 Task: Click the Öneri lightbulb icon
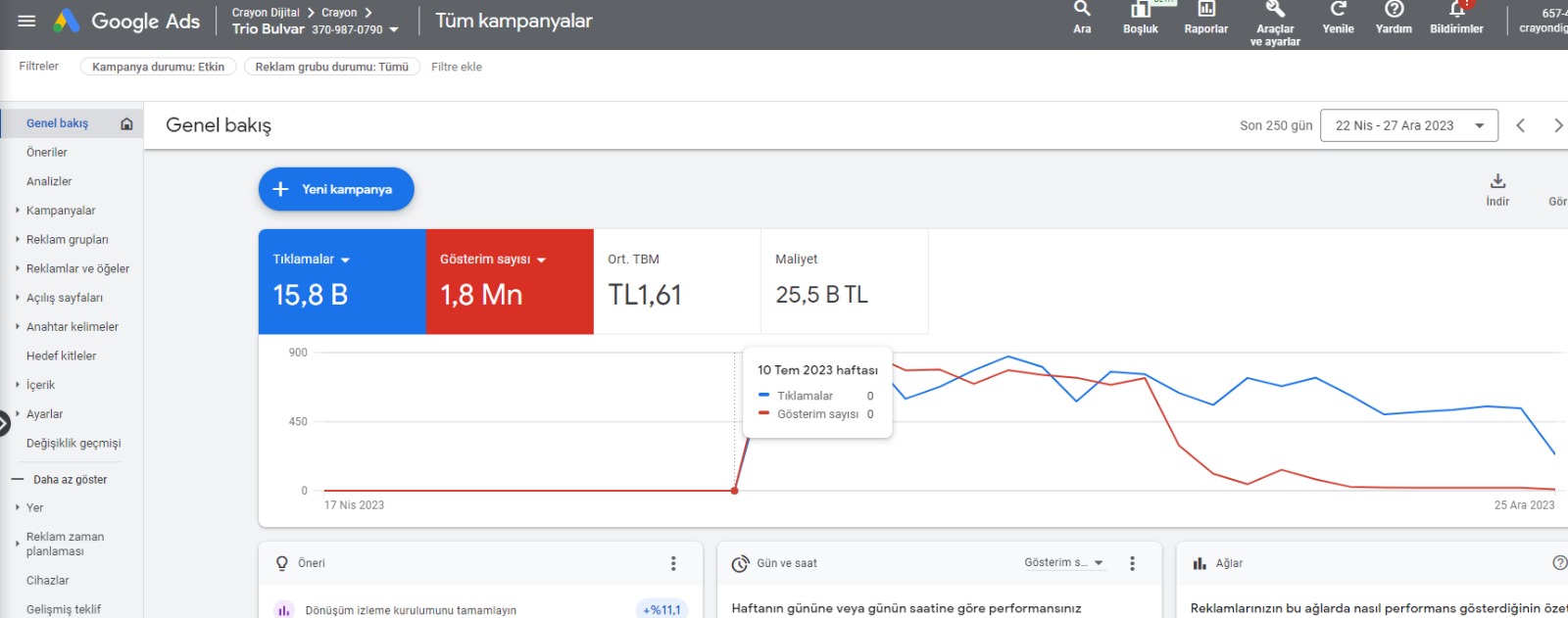point(282,563)
